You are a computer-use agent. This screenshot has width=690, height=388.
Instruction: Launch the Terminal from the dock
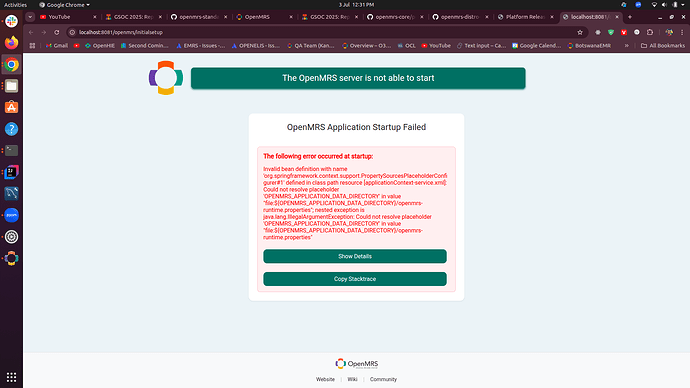[x=11, y=150]
